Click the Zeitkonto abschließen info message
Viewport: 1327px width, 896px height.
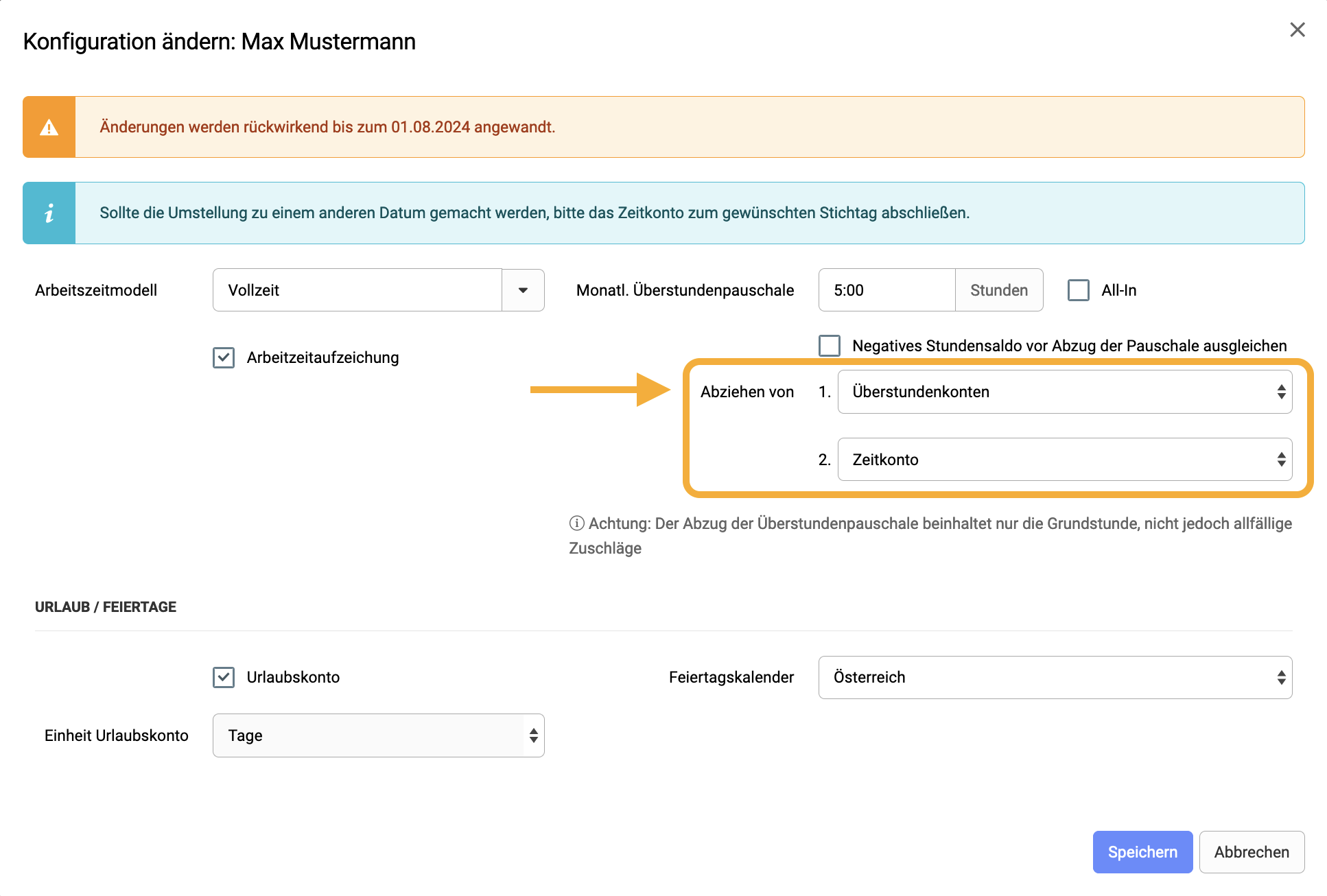[x=535, y=213]
